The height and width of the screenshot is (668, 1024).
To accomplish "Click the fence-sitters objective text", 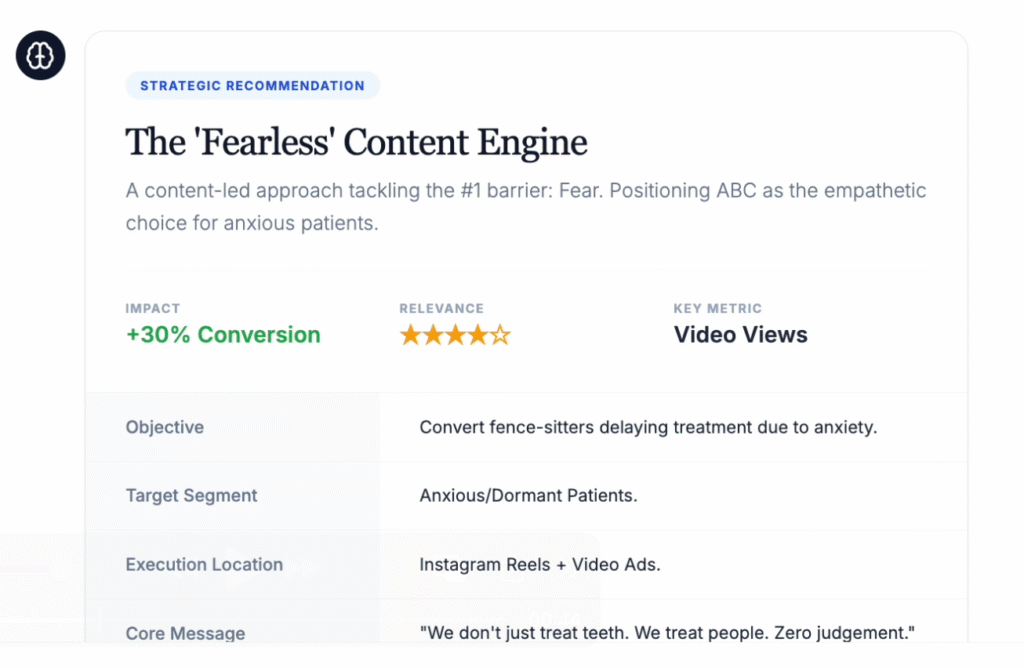I will [x=647, y=427].
